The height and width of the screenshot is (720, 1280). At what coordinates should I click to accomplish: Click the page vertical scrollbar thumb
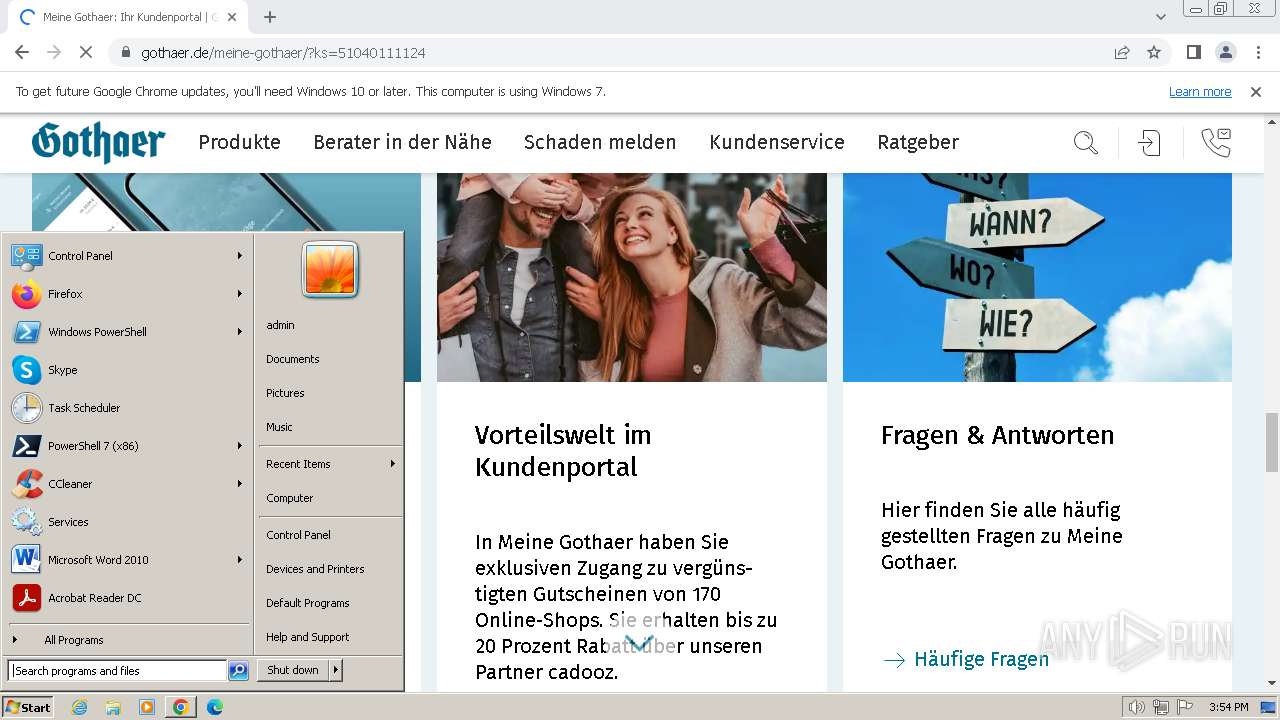pyautogui.click(x=1272, y=440)
